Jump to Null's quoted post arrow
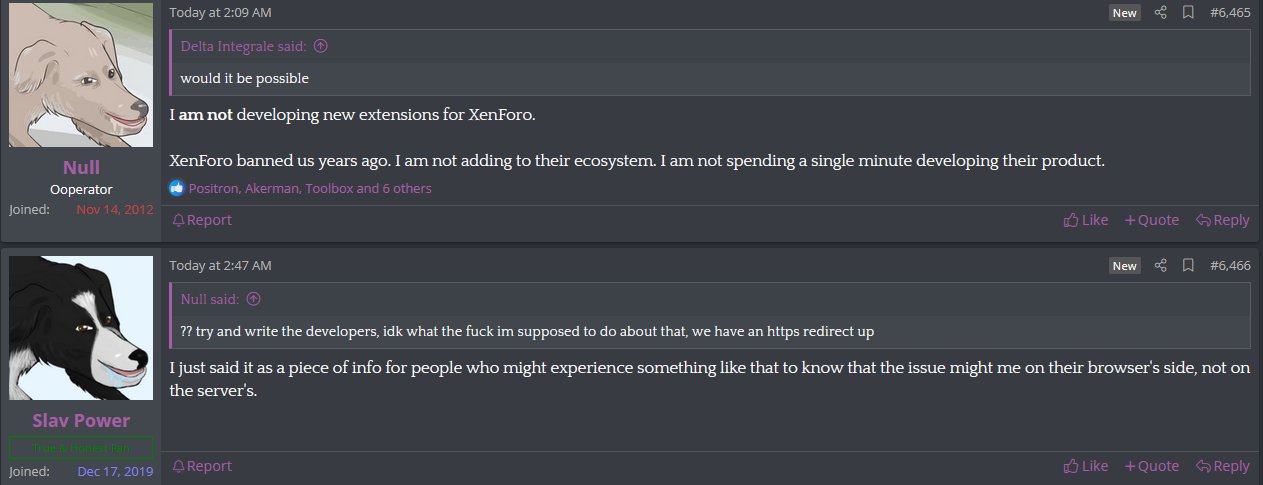This screenshot has width=1263, height=485. [253, 299]
